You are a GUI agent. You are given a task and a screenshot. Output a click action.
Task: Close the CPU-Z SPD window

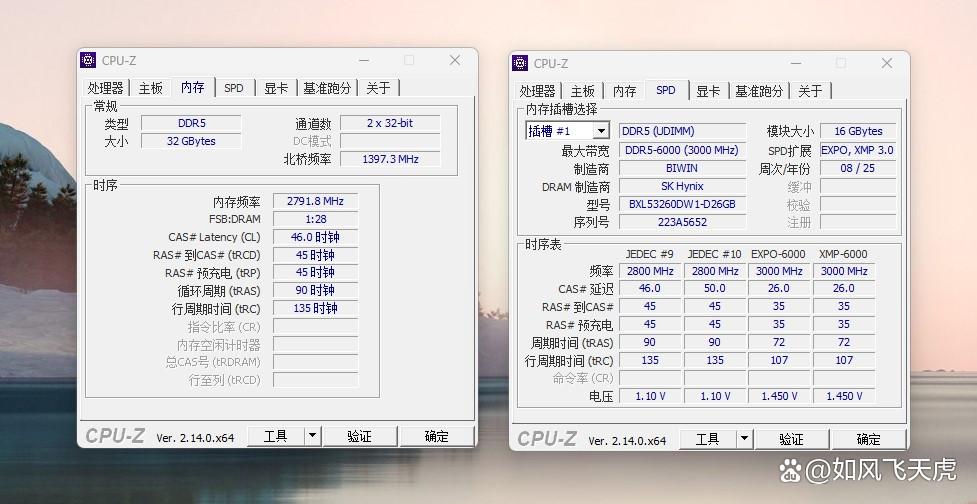click(x=887, y=63)
